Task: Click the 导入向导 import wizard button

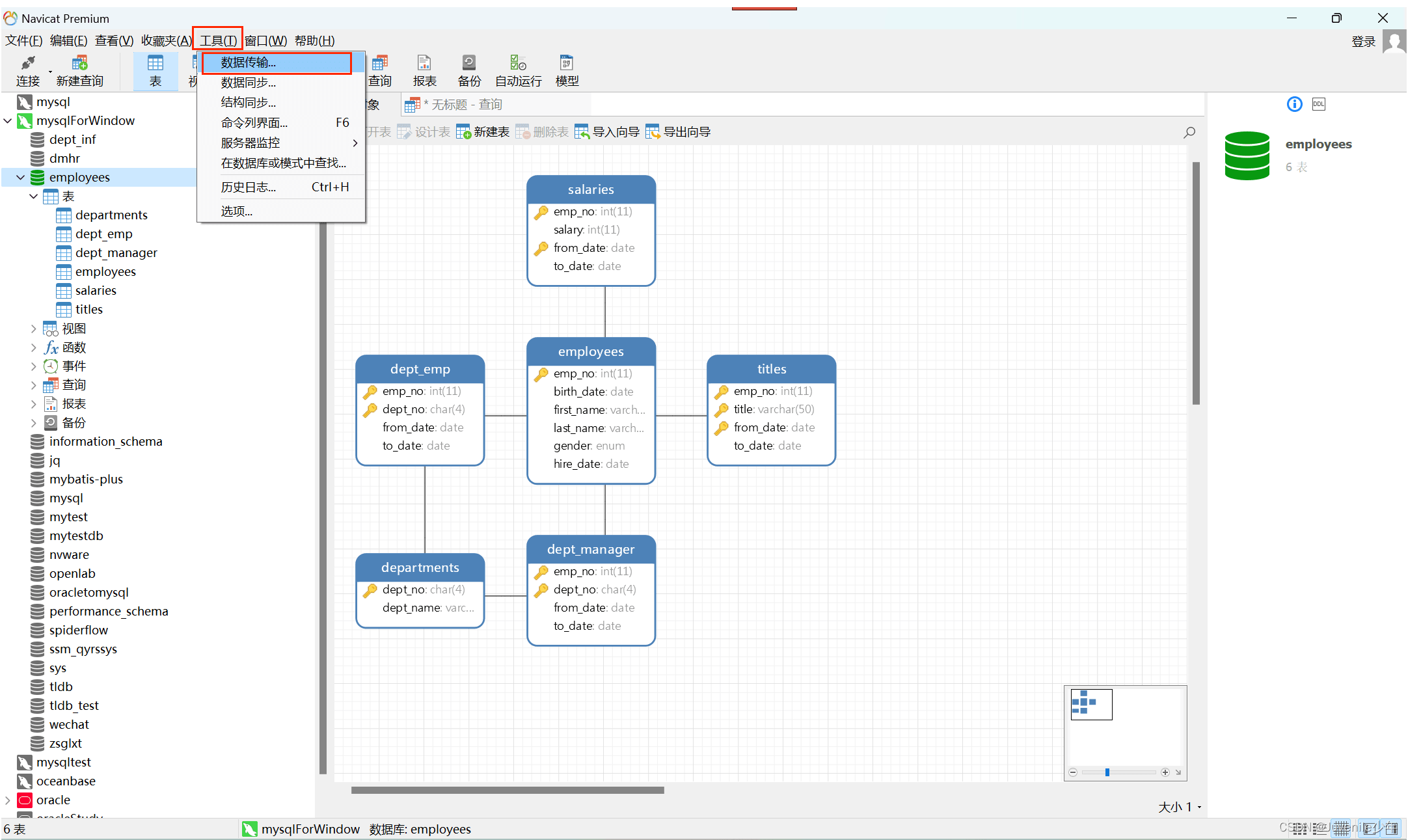Action: coord(607,132)
